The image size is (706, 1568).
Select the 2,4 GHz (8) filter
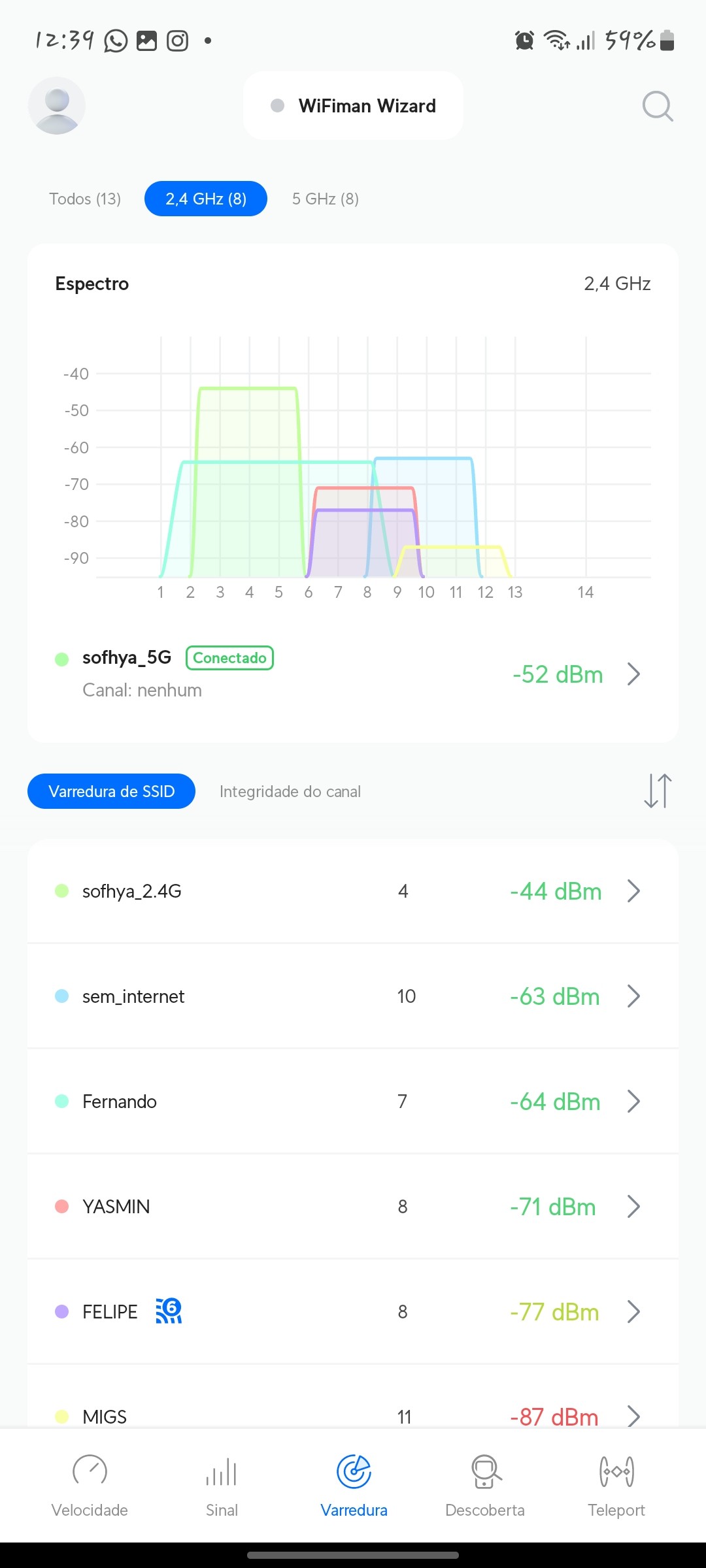point(206,199)
